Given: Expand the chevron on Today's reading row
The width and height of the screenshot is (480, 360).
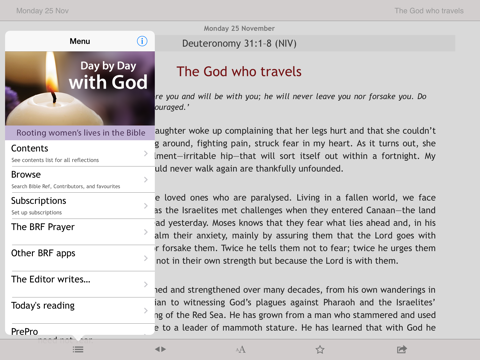Looking at the screenshot, I should [x=146, y=311].
